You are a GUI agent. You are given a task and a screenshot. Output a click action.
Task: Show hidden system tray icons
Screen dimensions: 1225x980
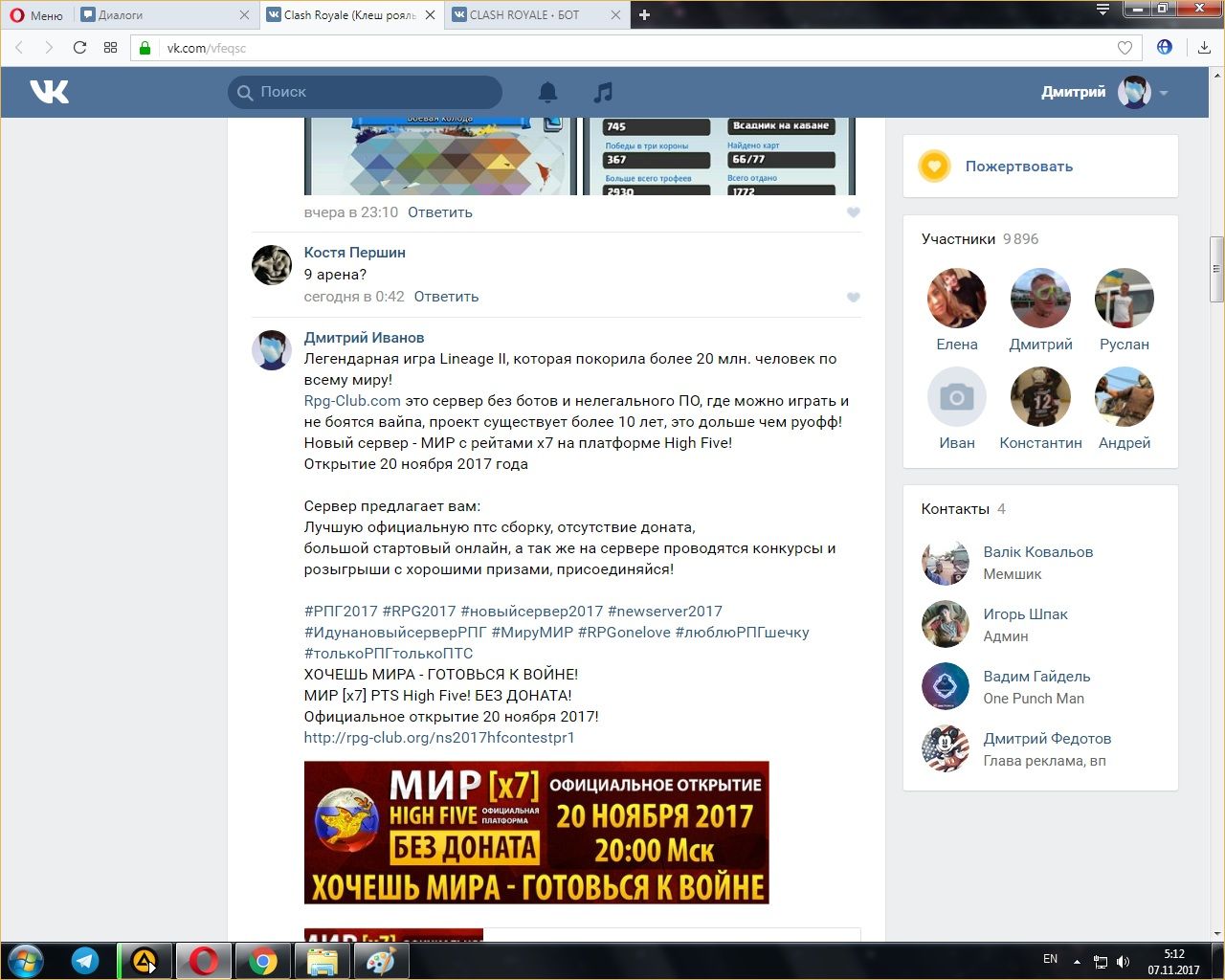(1078, 961)
